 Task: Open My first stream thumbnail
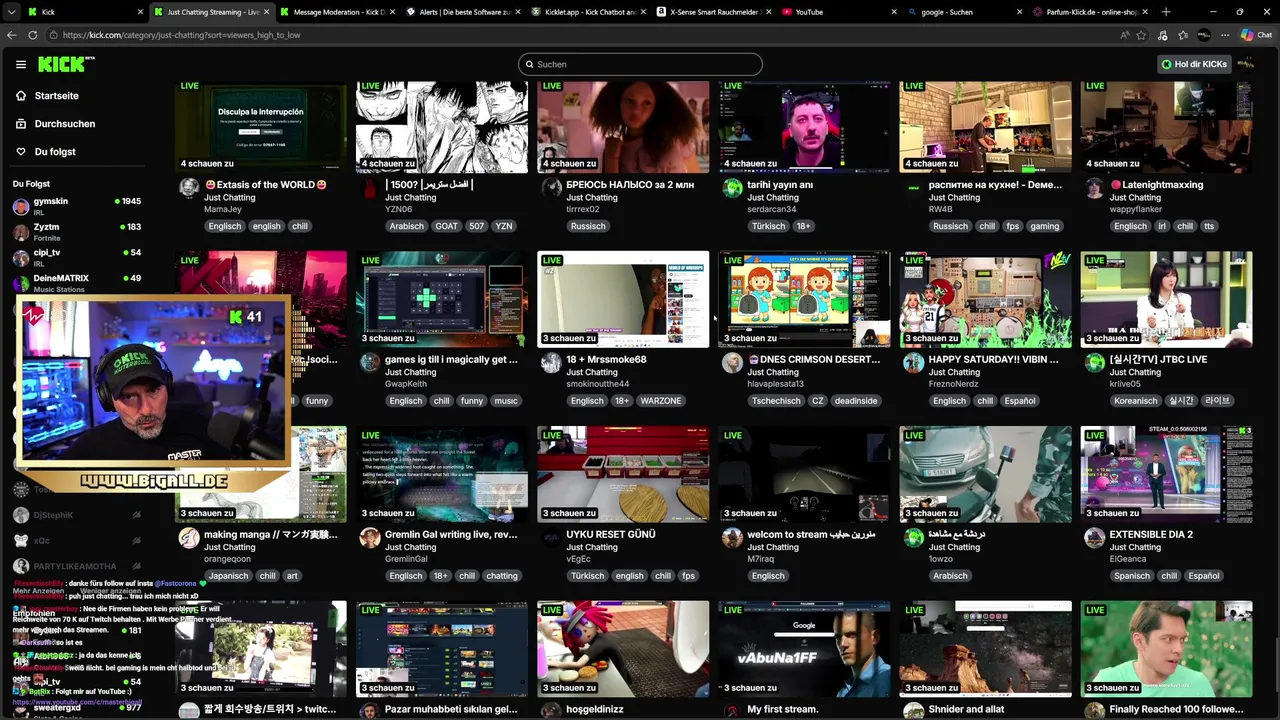804,648
